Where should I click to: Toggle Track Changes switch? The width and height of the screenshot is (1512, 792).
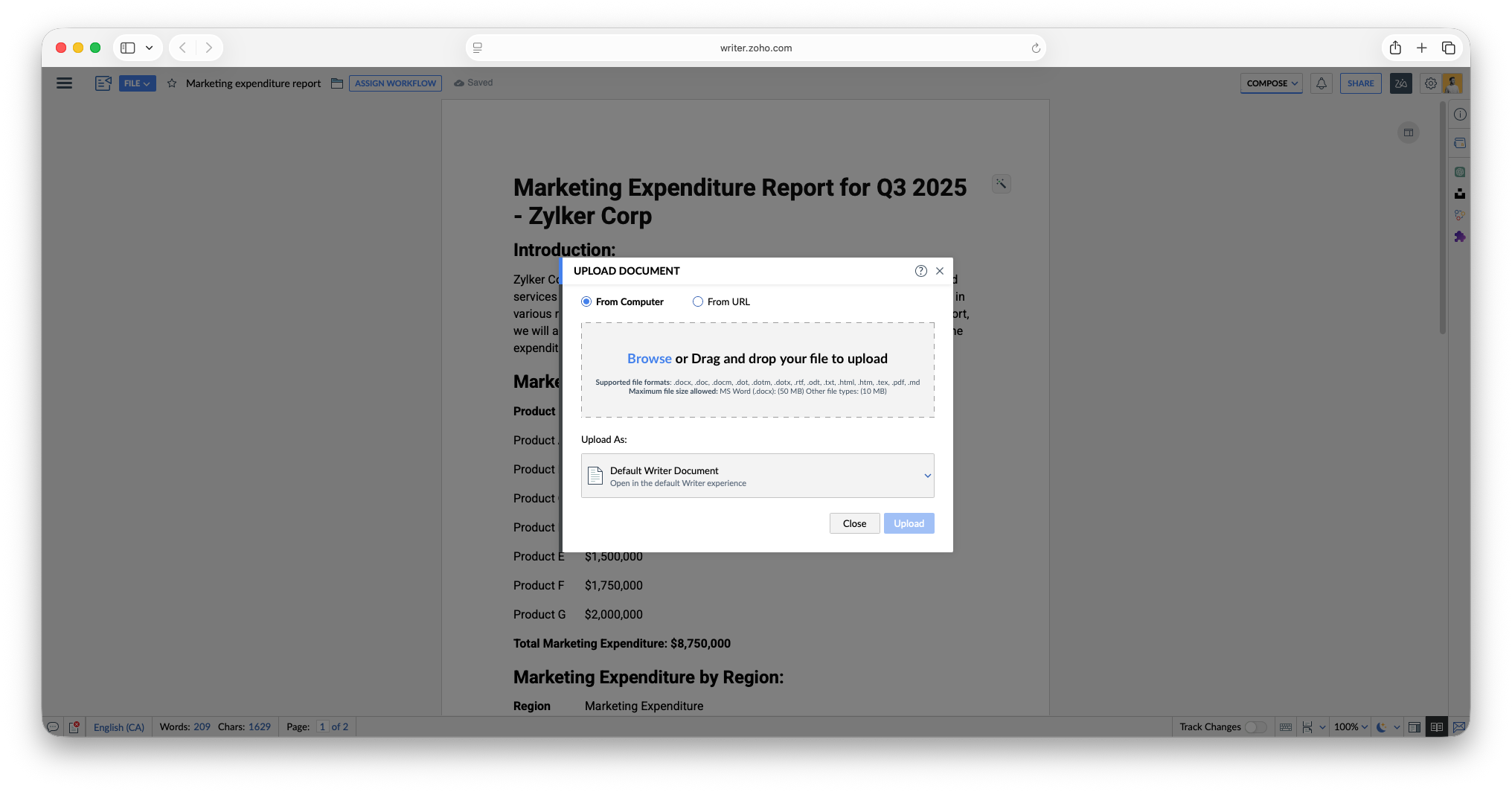pyautogui.click(x=1255, y=727)
